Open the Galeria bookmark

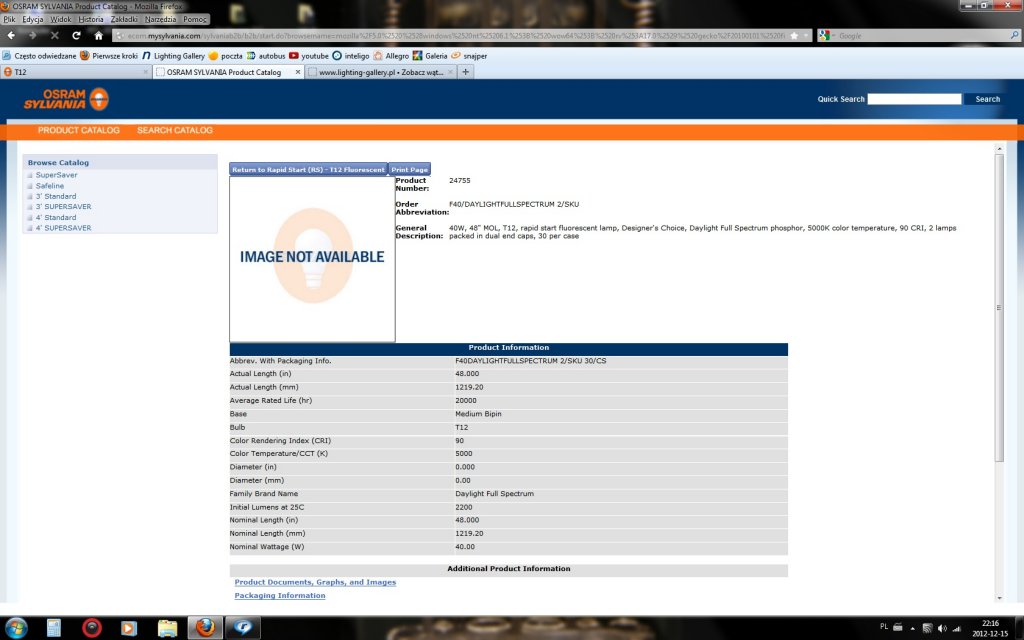pyautogui.click(x=430, y=56)
